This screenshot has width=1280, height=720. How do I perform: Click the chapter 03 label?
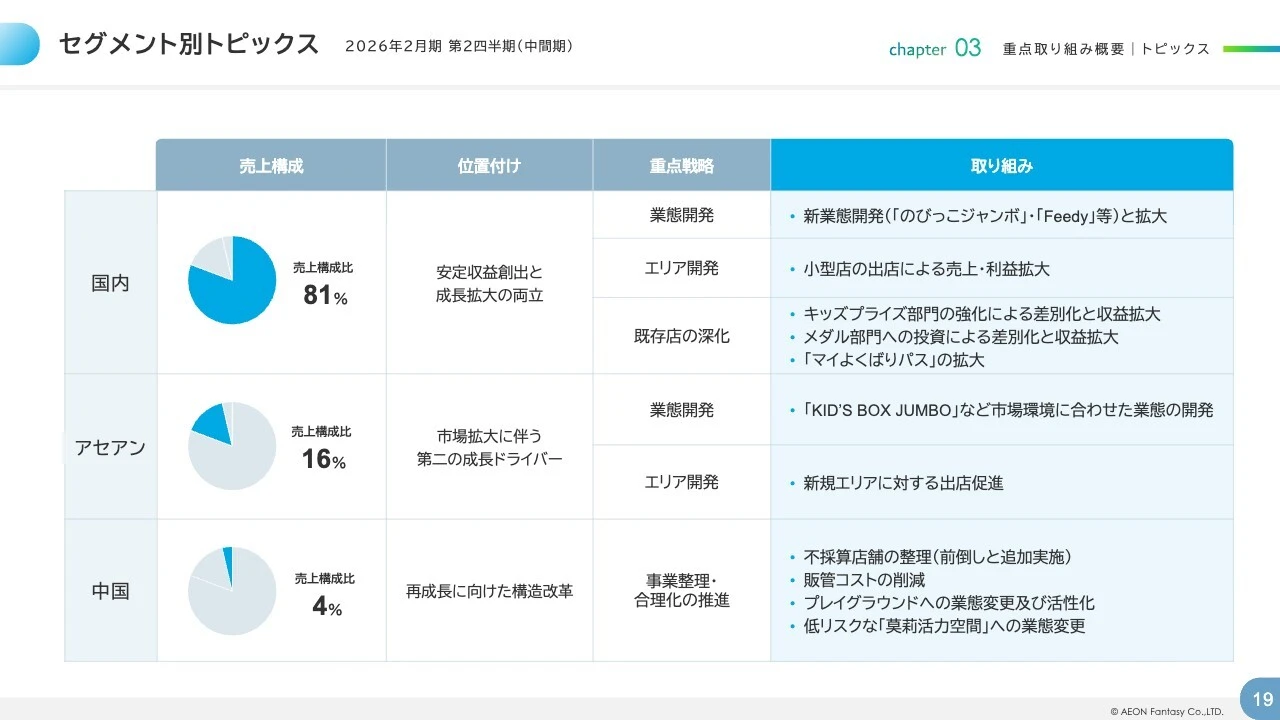click(934, 47)
